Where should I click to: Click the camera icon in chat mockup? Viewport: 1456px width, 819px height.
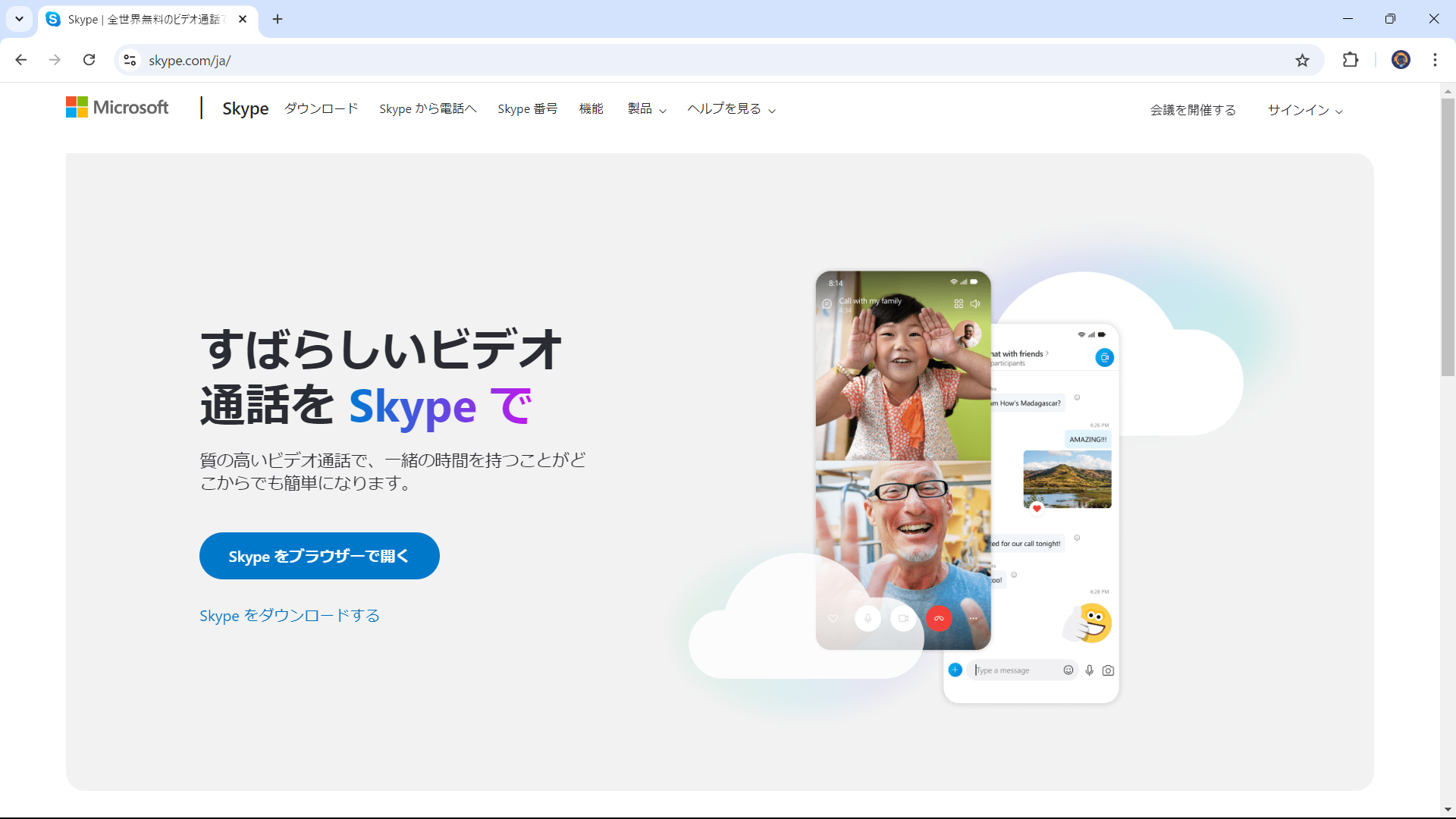coord(1108,670)
